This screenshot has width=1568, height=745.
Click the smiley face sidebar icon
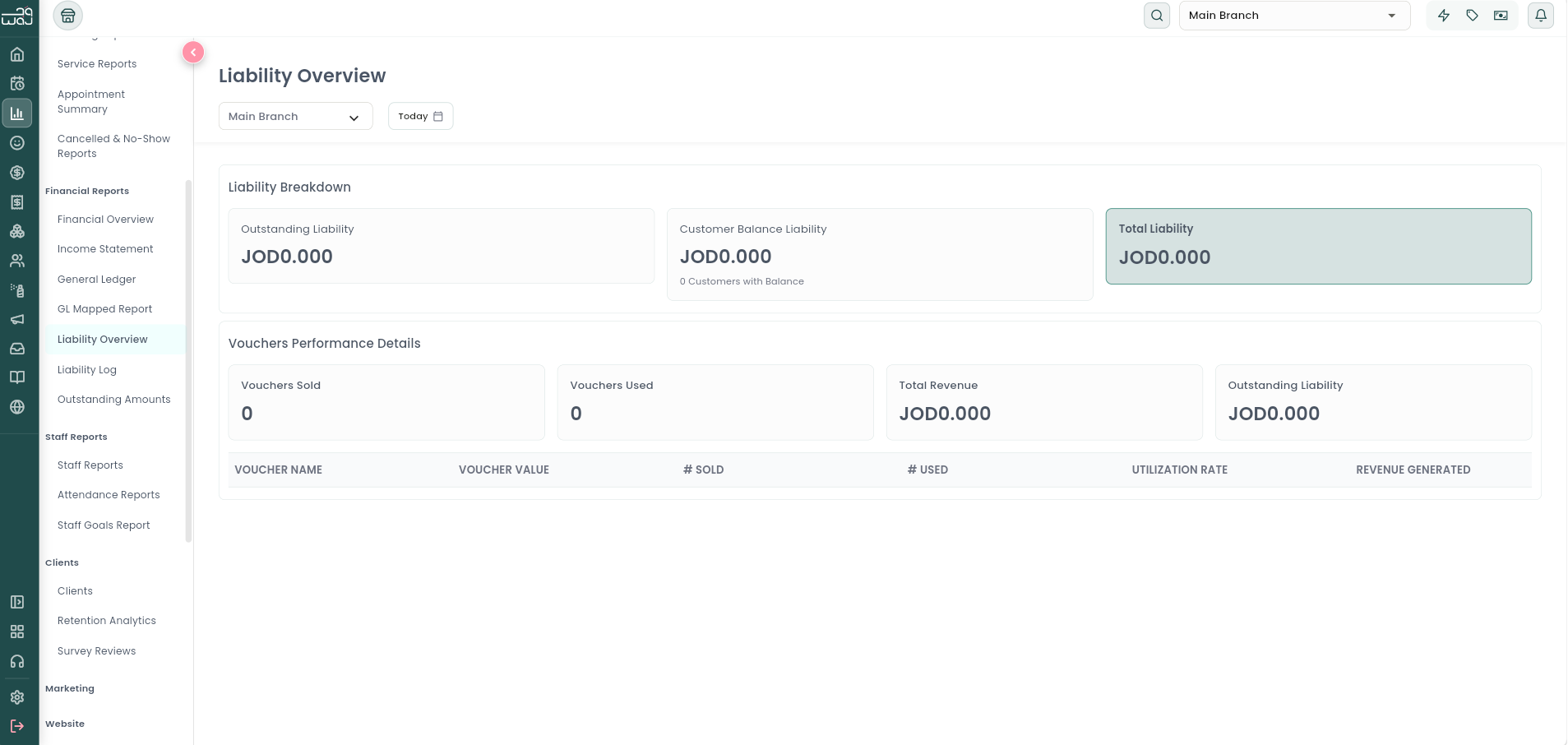[17, 143]
